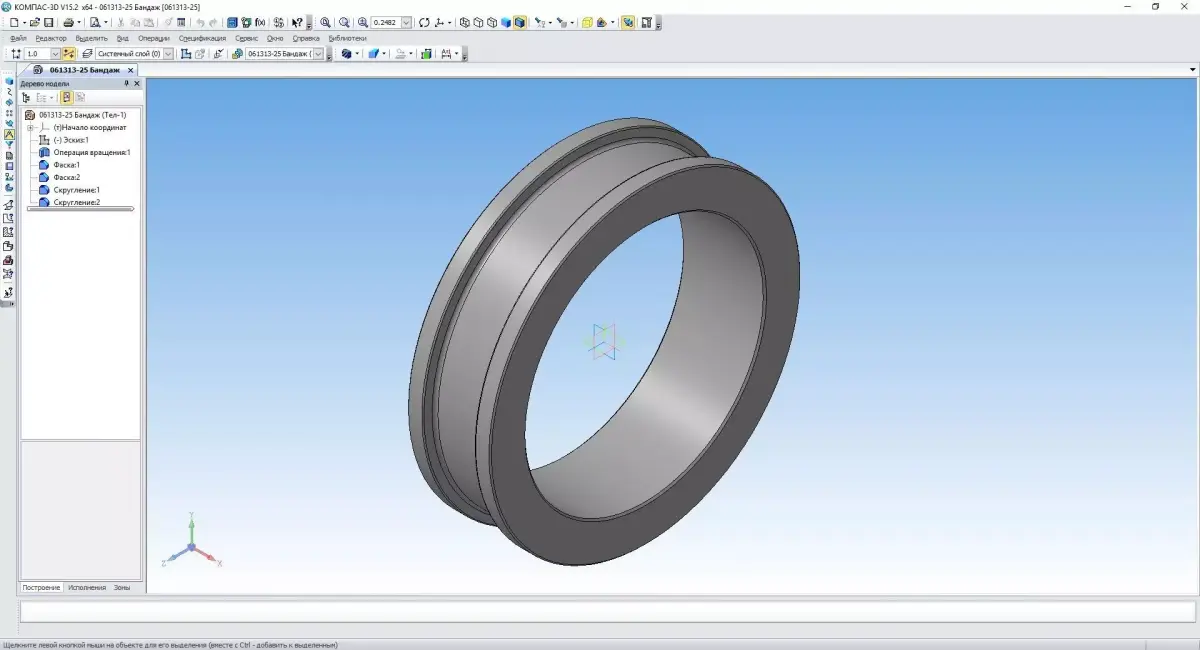The width and height of the screenshot is (1200, 650).
Task: Open the New document dropdown arrow
Action: [x=23, y=22]
